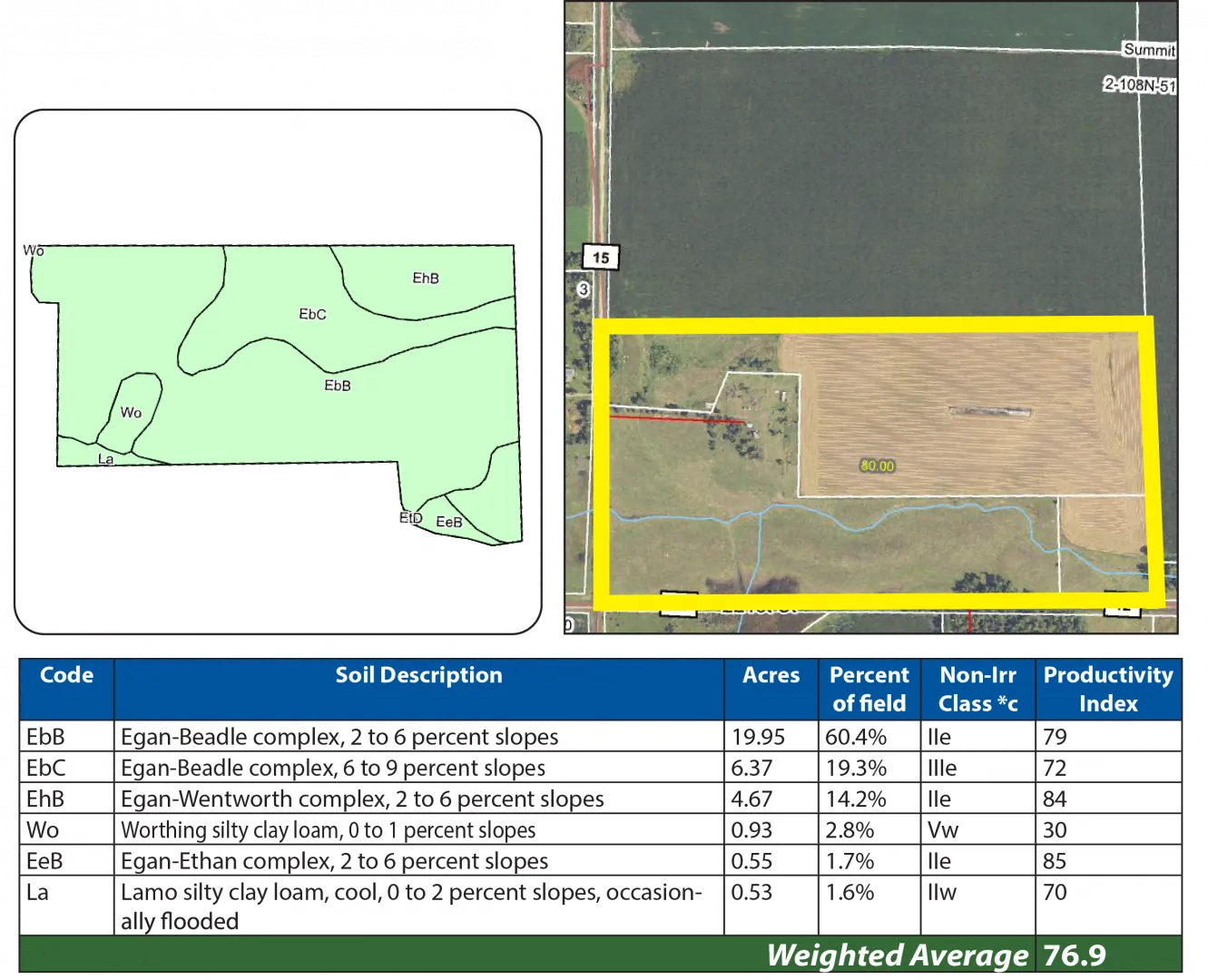Click the EeB soil zone label

click(449, 522)
